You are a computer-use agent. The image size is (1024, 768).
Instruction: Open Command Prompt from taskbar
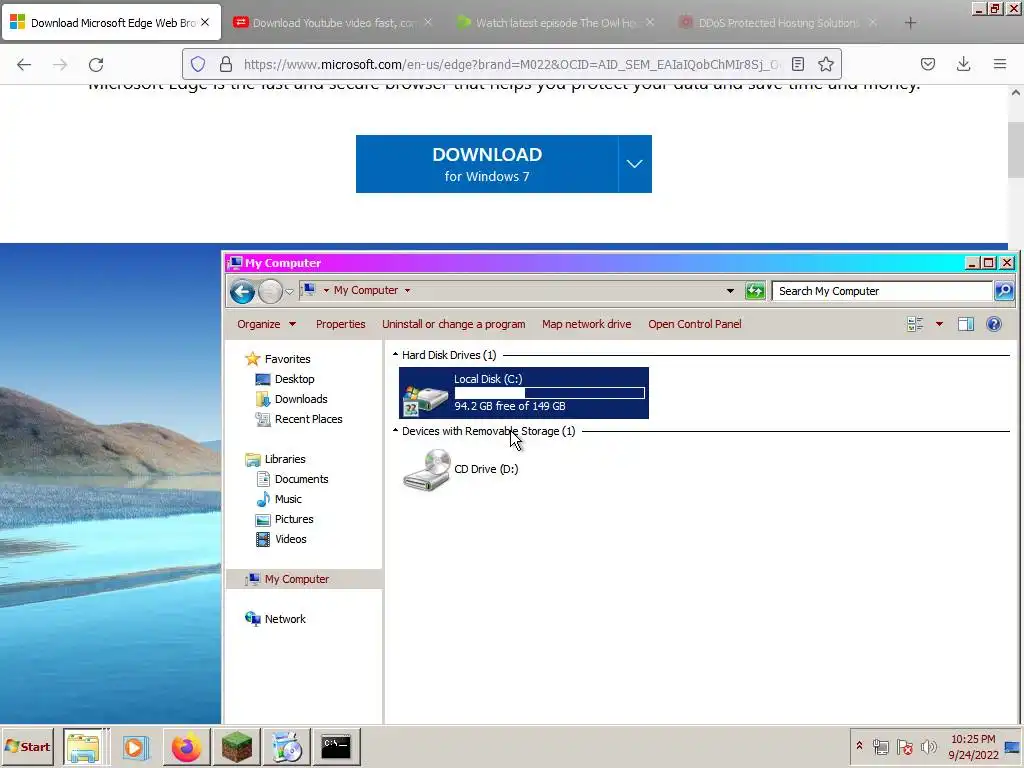point(336,747)
